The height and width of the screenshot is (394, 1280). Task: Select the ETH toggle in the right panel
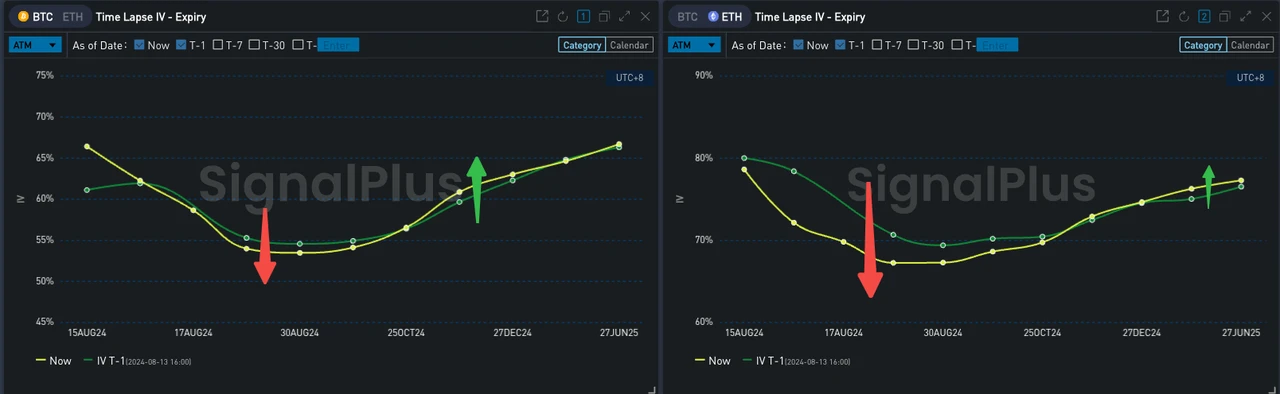point(726,17)
